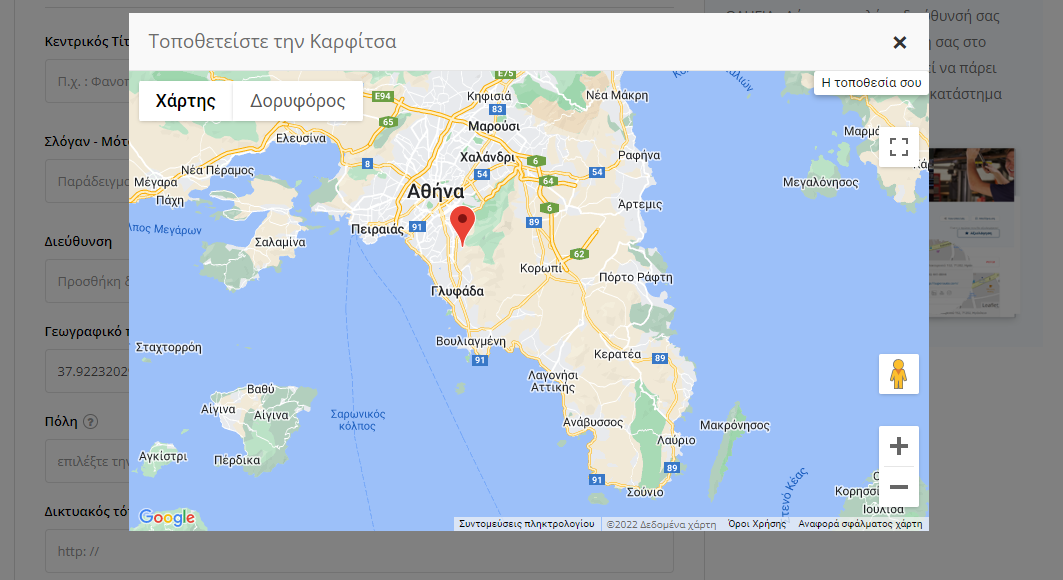
Task: Click the Αθήνα label on the map
Action: click(435, 192)
